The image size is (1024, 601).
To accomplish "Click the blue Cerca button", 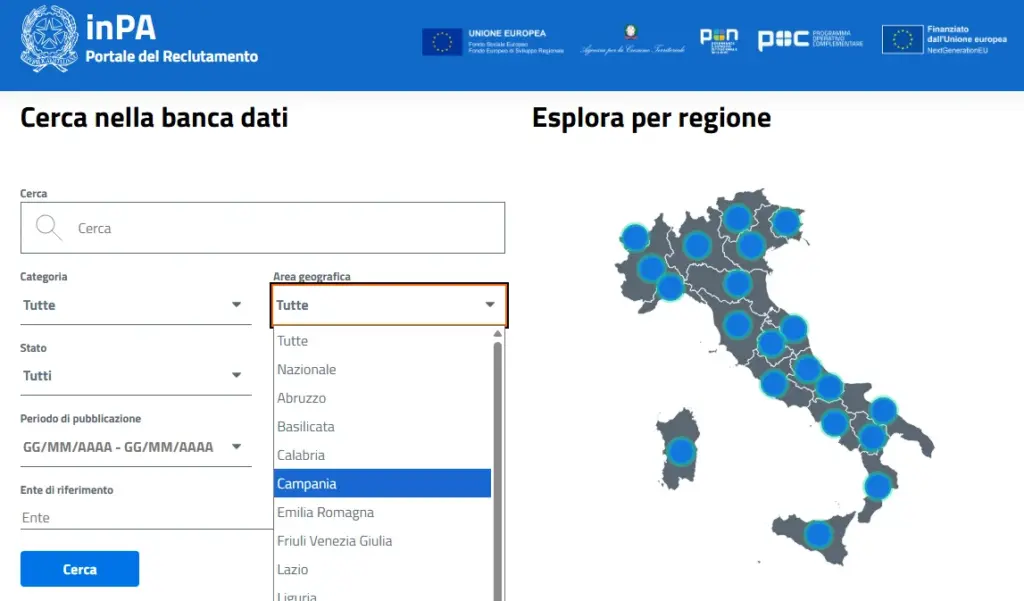I will [80, 569].
